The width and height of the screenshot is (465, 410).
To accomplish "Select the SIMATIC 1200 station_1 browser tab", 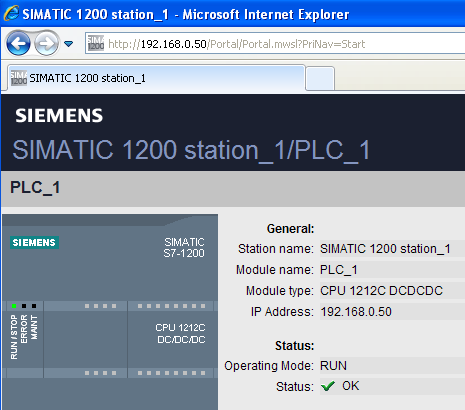I will 156,78.
